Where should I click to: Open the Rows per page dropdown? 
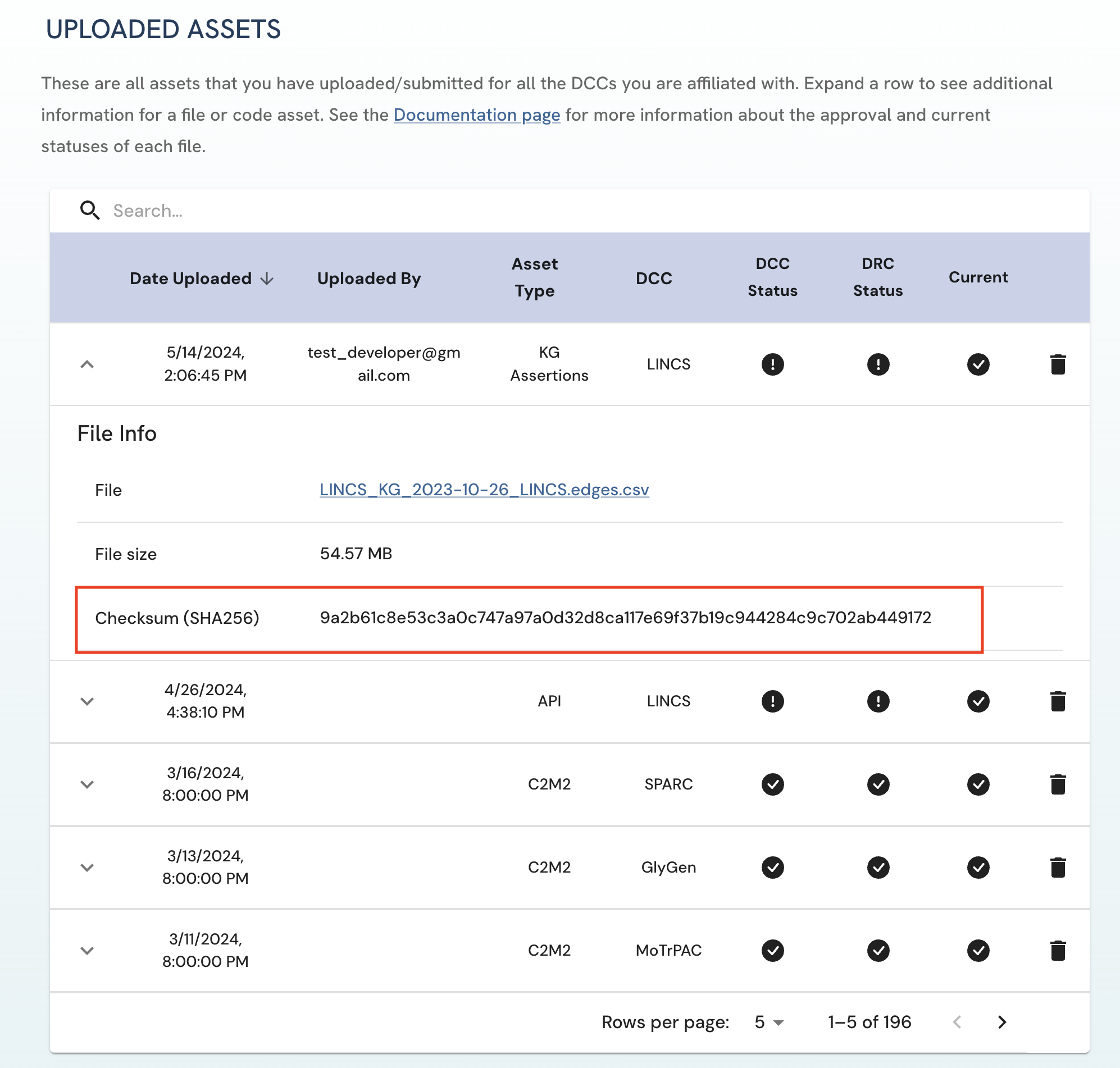769,1022
